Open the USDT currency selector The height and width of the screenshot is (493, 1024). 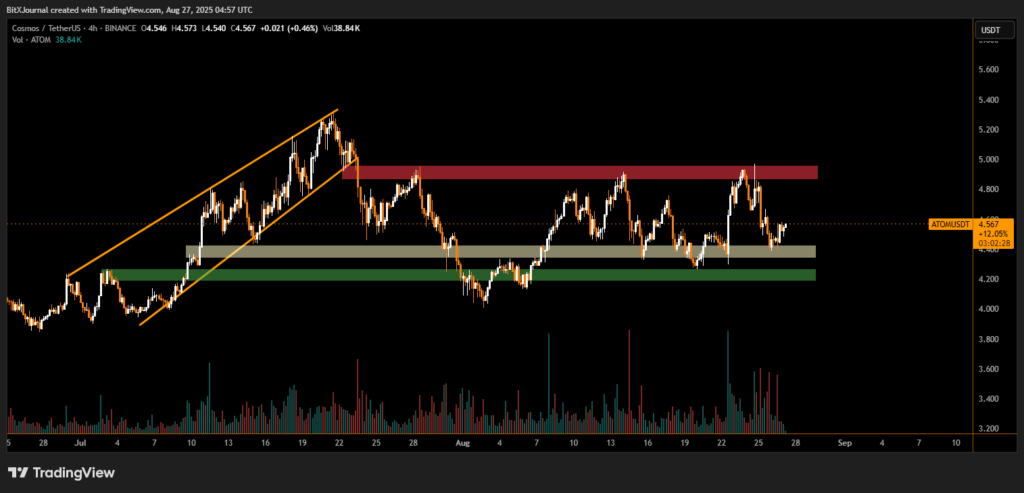[988, 31]
